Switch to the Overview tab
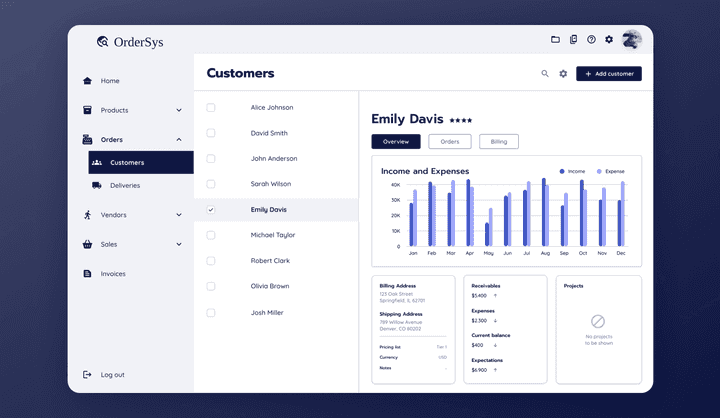The image size is (720, 418). (x=396, y=141)
